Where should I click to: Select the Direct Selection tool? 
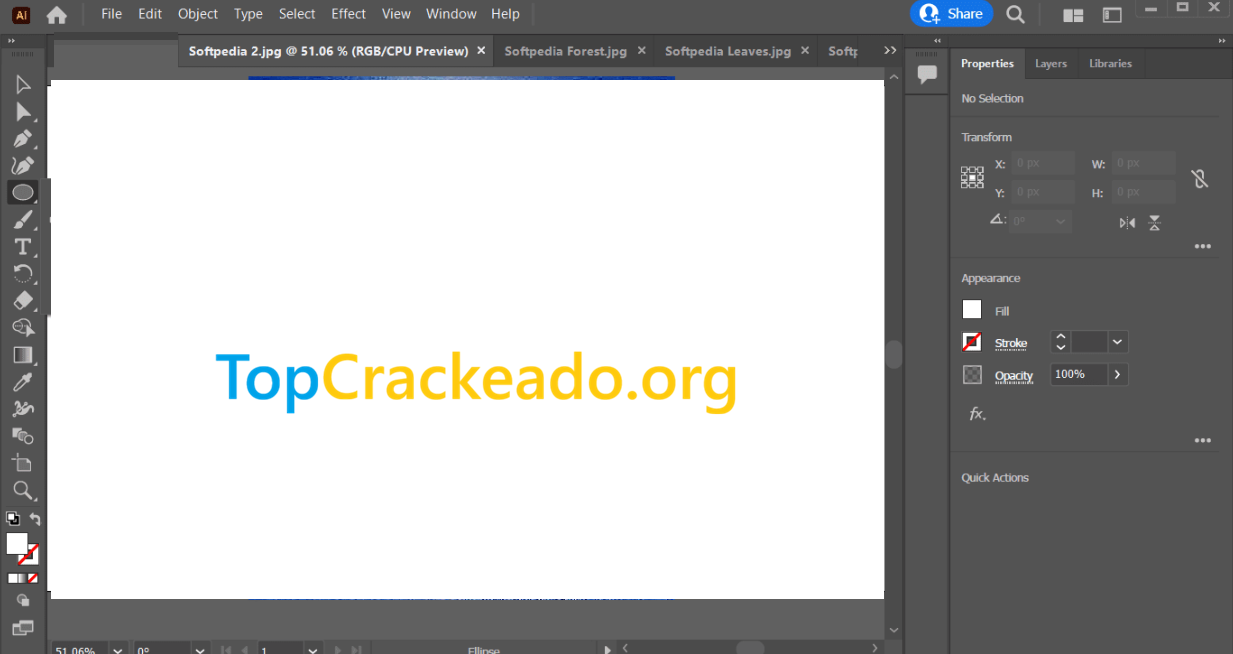[x=23, y=112]
